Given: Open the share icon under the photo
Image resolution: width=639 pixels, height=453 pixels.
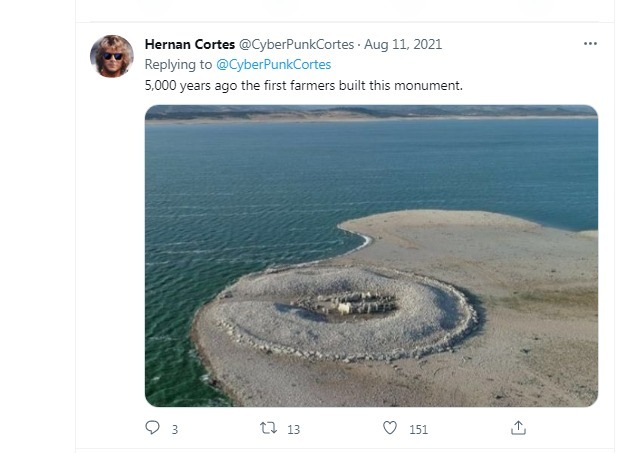Looking at the screenshot, I should 518,428.
